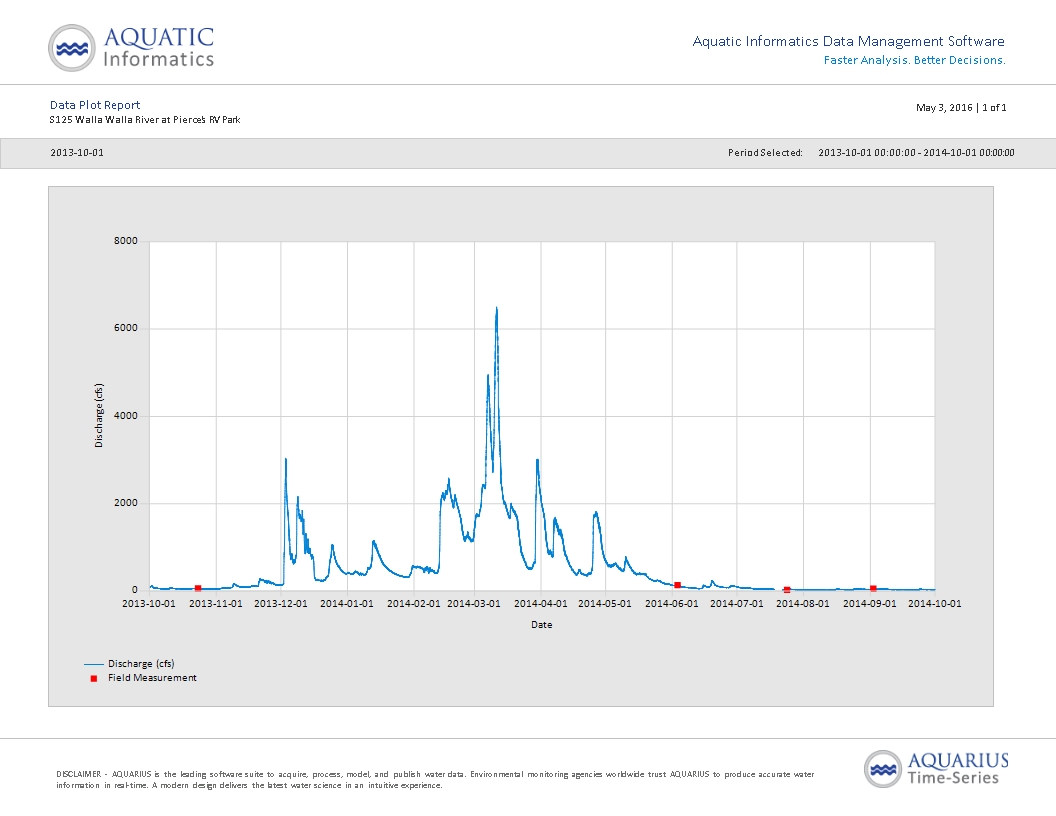Image resolution: width=1056 pixels, height=816 pixels.
Task: Click the y-axis label '6000'
Action: tap(126, 328)
